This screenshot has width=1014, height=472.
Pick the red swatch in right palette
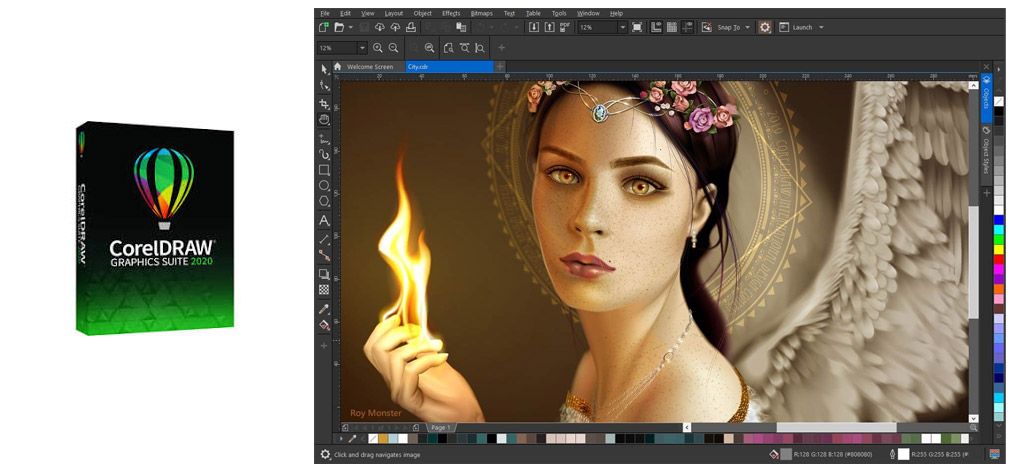(999, 259)
